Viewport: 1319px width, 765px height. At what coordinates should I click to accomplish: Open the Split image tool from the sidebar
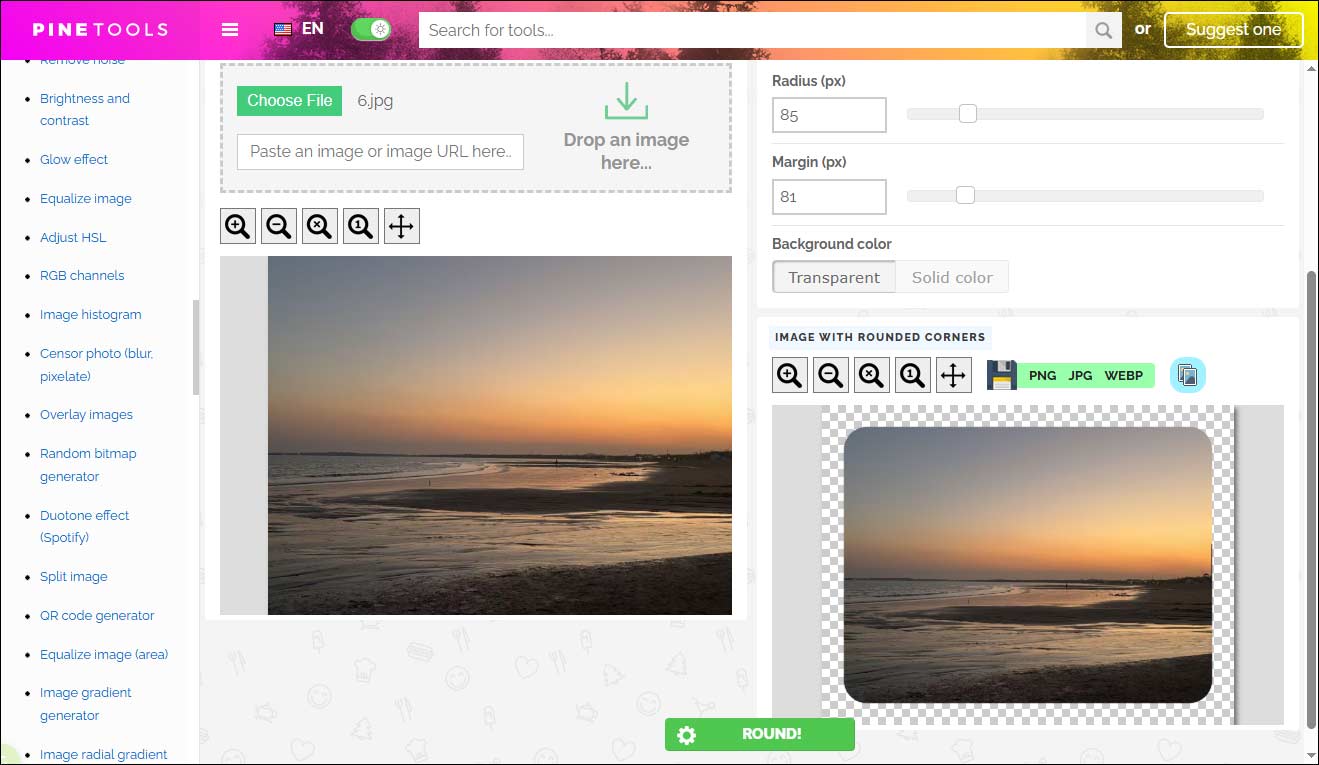[73, 576]
